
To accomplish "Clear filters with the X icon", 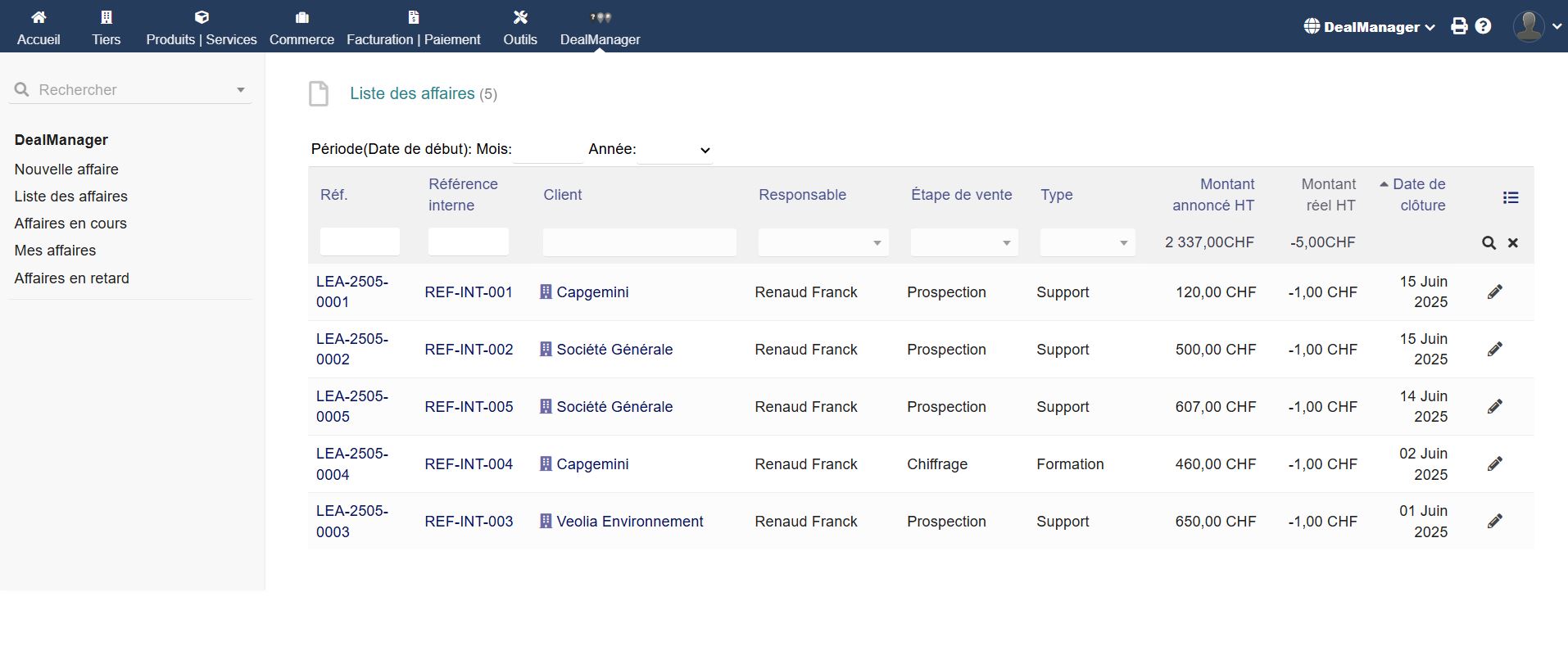I will pyautogui.click(x=1513, y=243).
